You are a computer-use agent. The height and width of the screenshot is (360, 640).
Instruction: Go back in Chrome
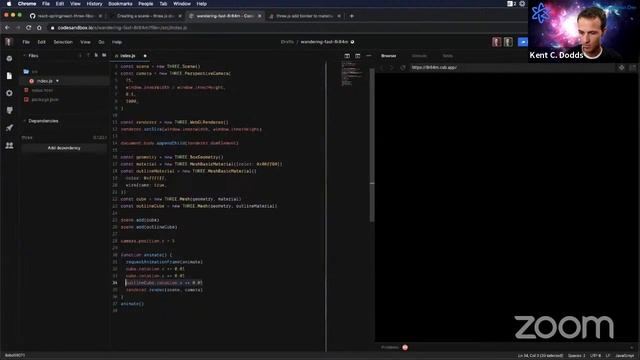(7, 28)
